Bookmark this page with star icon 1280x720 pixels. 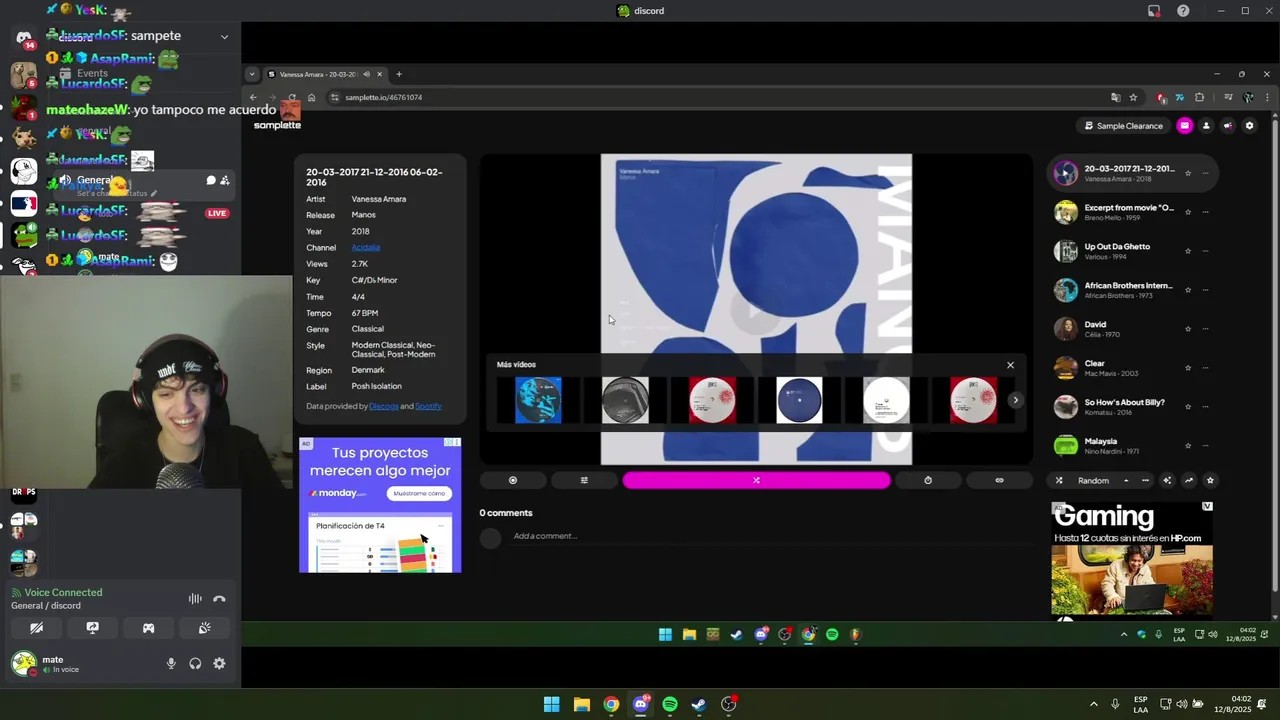point(1133,97)
